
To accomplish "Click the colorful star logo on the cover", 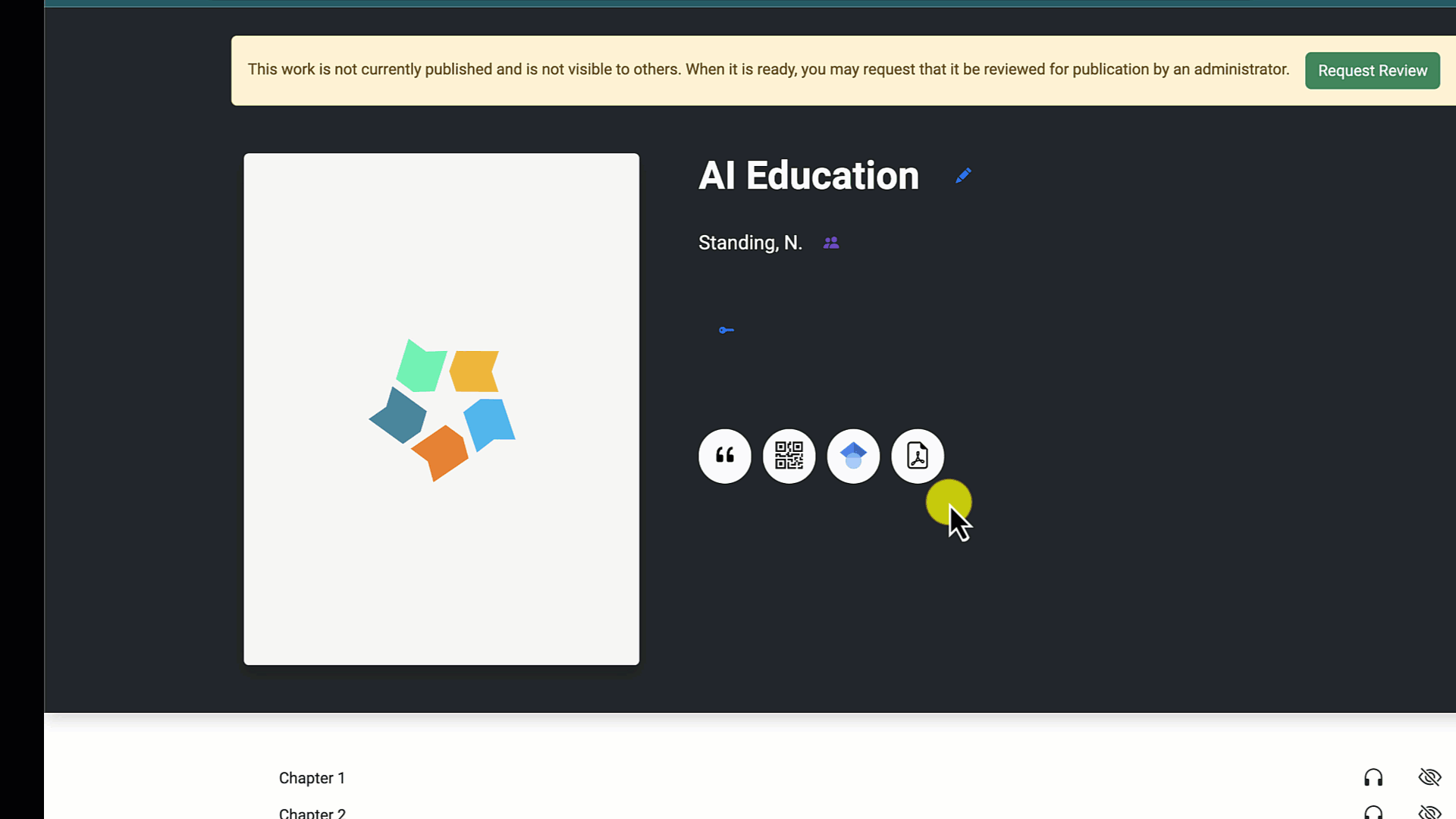I will [x=442, y=409].
